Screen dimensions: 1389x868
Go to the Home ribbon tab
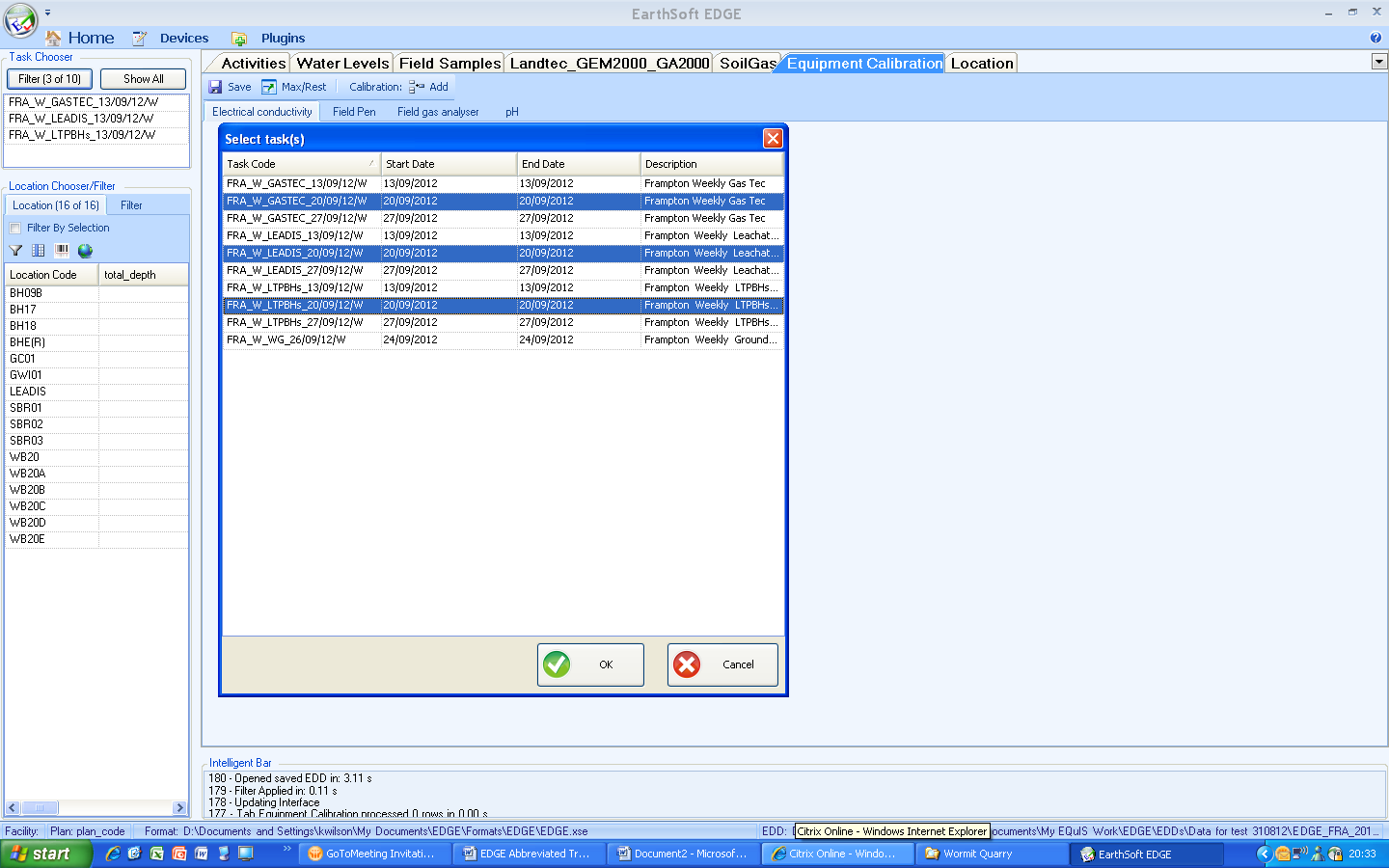click(x=80, y=38)
